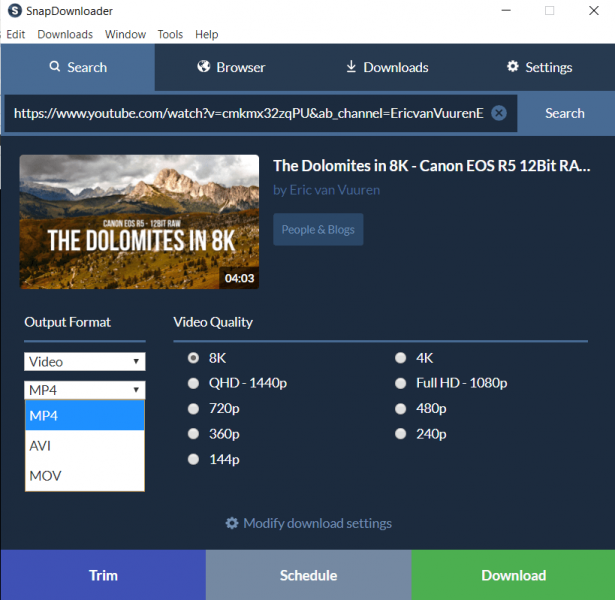Click the green Download button
Image resolution: width=615 pixels, height=600 pixels.
click(513, 575)
